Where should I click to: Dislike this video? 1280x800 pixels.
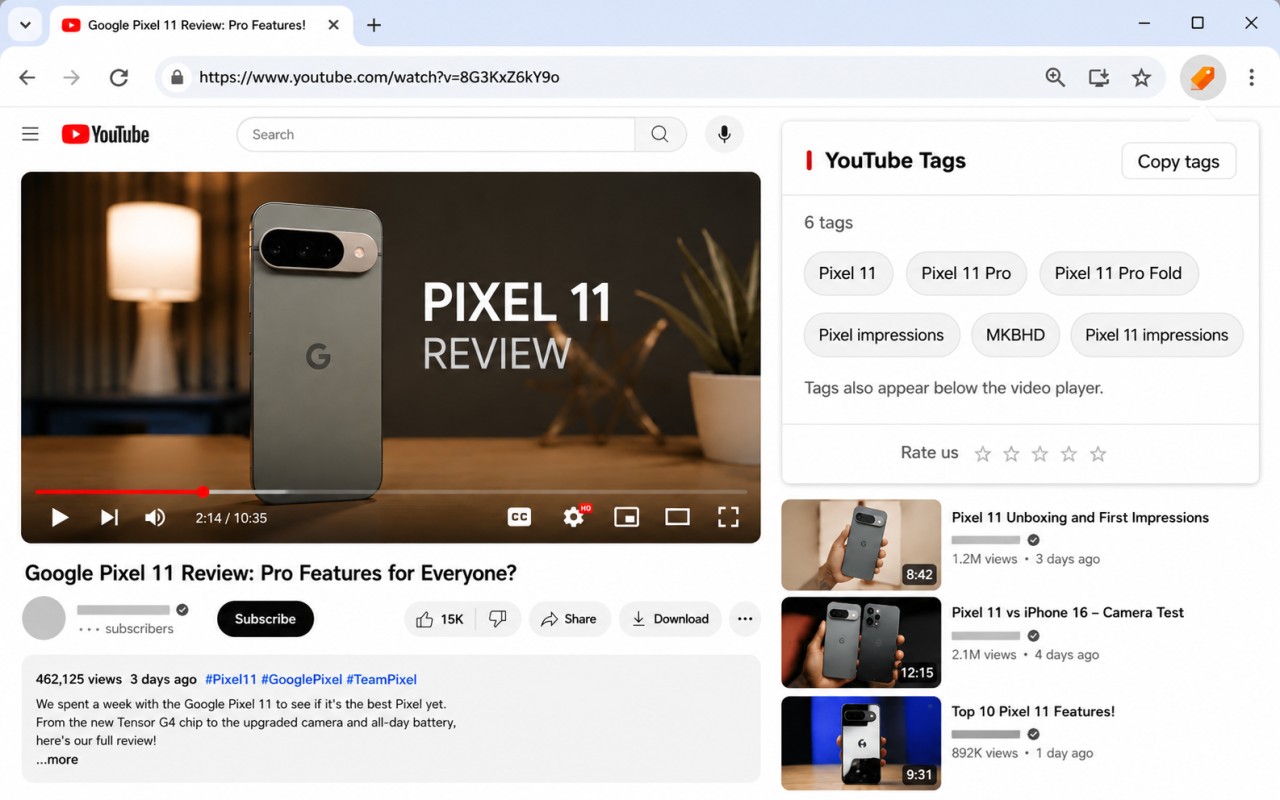498,619
